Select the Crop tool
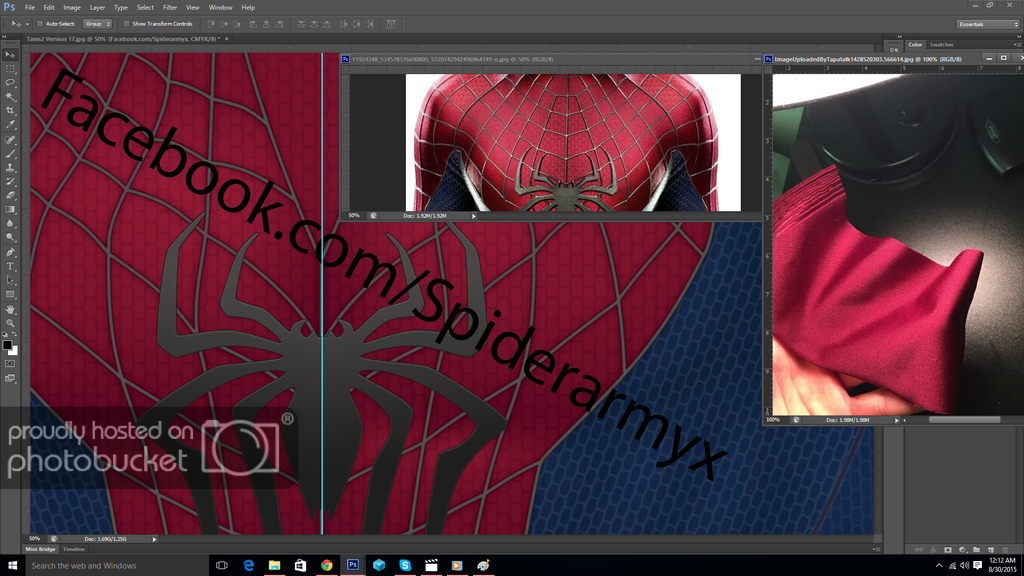The height and width of the screenshot is (576, 1024). pyautogui.click(x=10, y=111)
